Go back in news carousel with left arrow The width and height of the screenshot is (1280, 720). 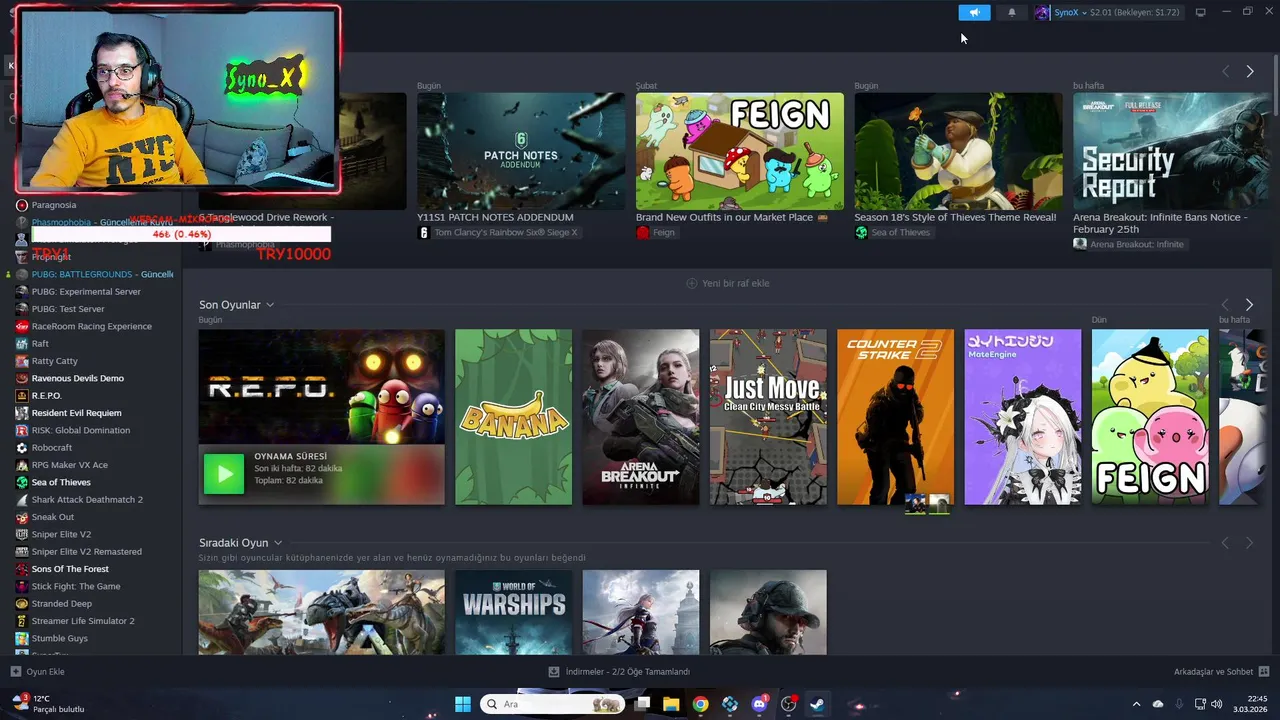click(x=1225, y=71)
